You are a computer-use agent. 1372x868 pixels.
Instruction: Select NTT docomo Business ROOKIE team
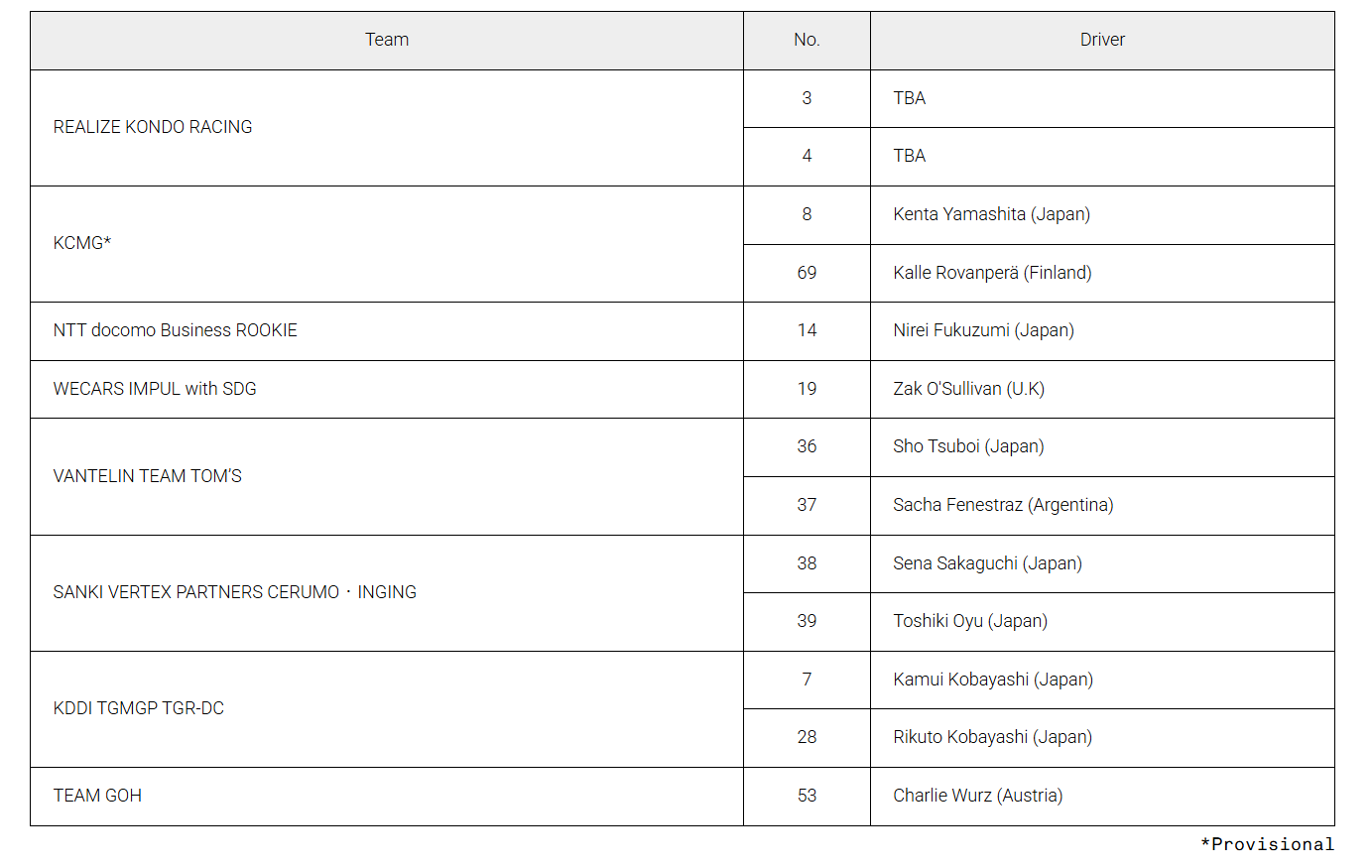click(x=176, y=330)
